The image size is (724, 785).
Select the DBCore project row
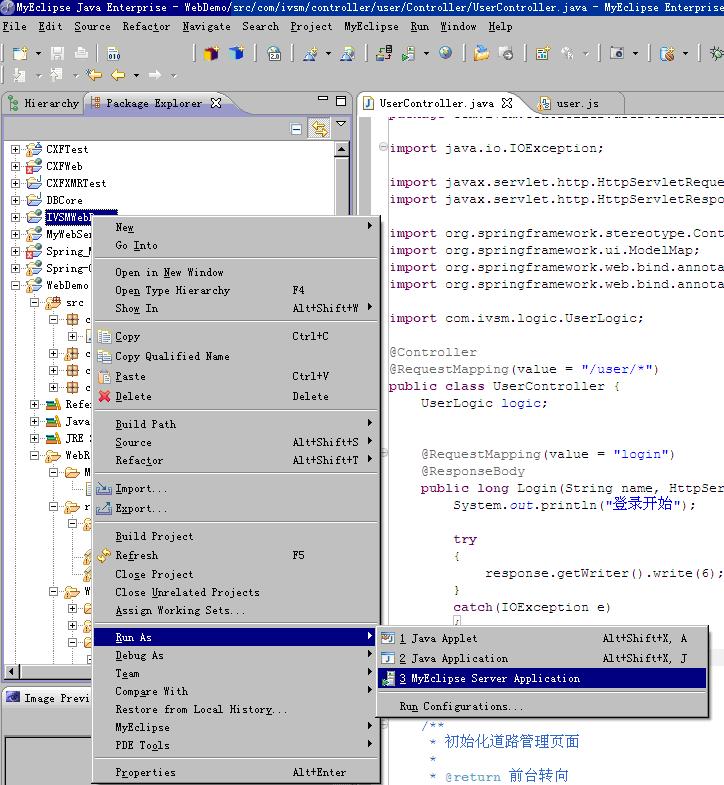(x=64, y=200)
